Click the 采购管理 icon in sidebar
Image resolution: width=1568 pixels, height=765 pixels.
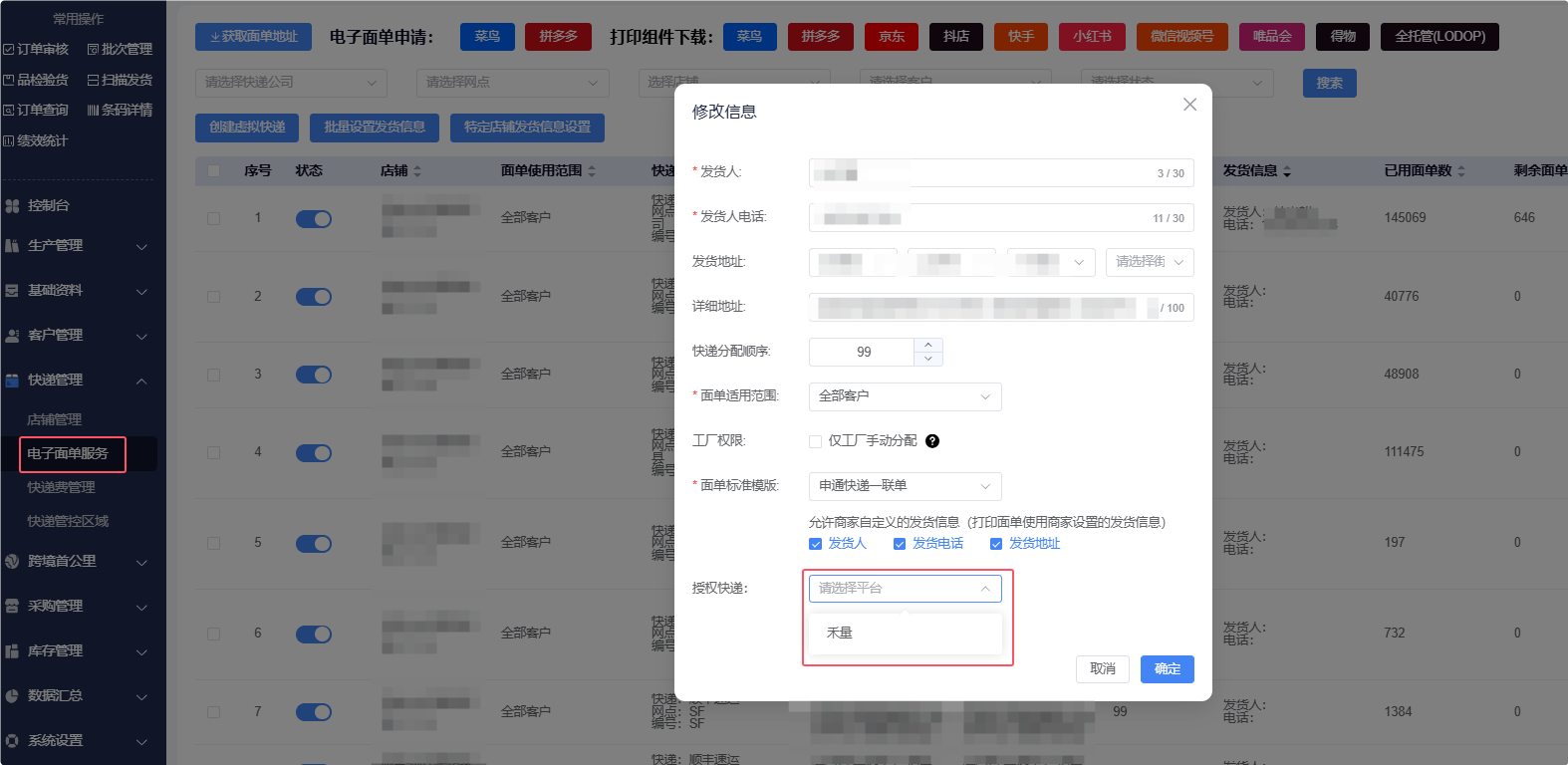point(12,607)
